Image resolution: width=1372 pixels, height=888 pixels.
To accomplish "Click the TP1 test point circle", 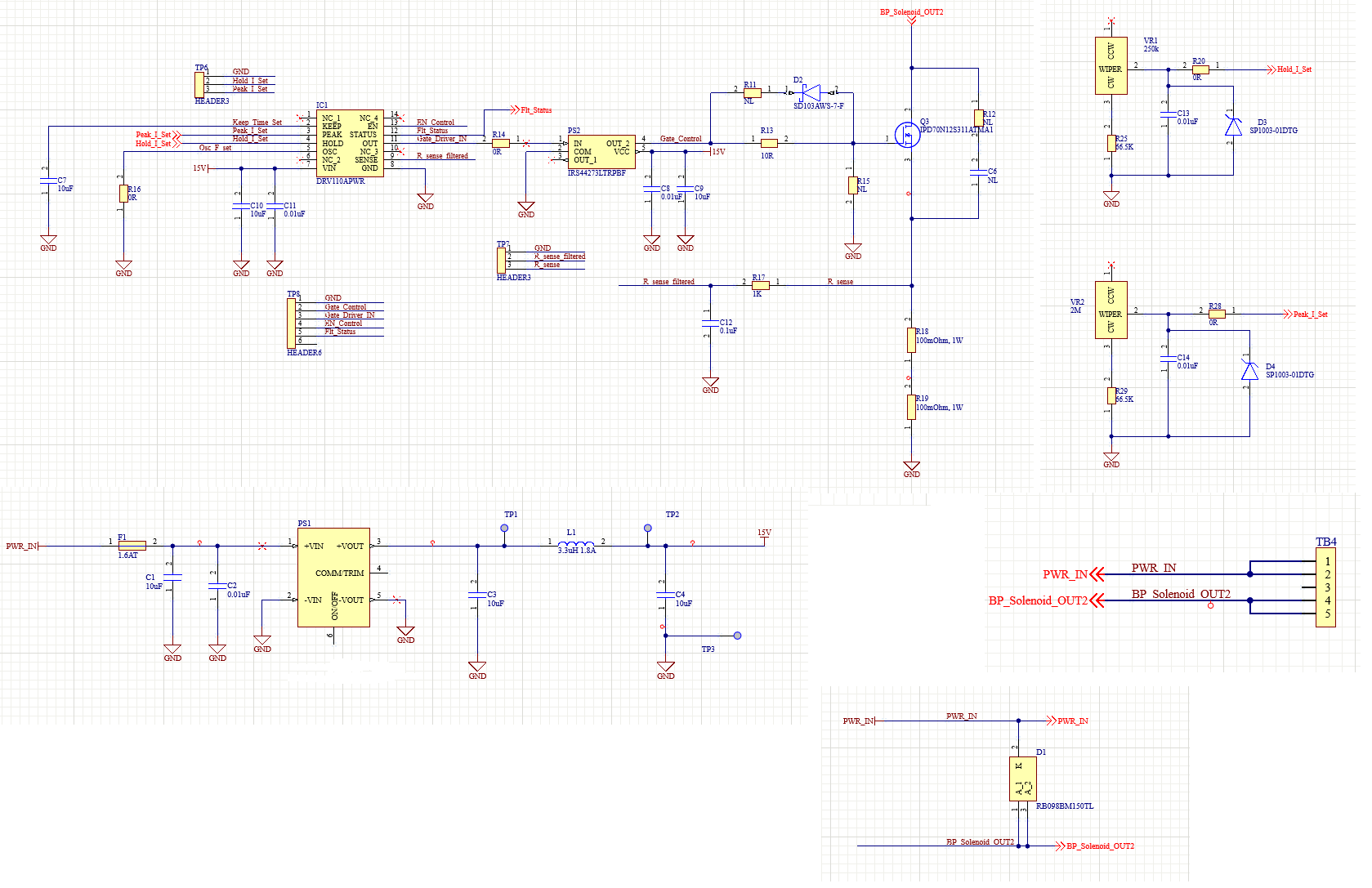I will click(x=504, y=529).
